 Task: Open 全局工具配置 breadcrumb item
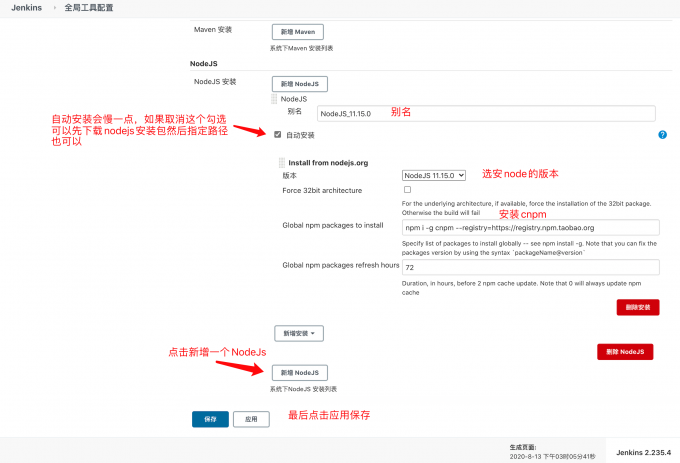[x=89, y=8]
